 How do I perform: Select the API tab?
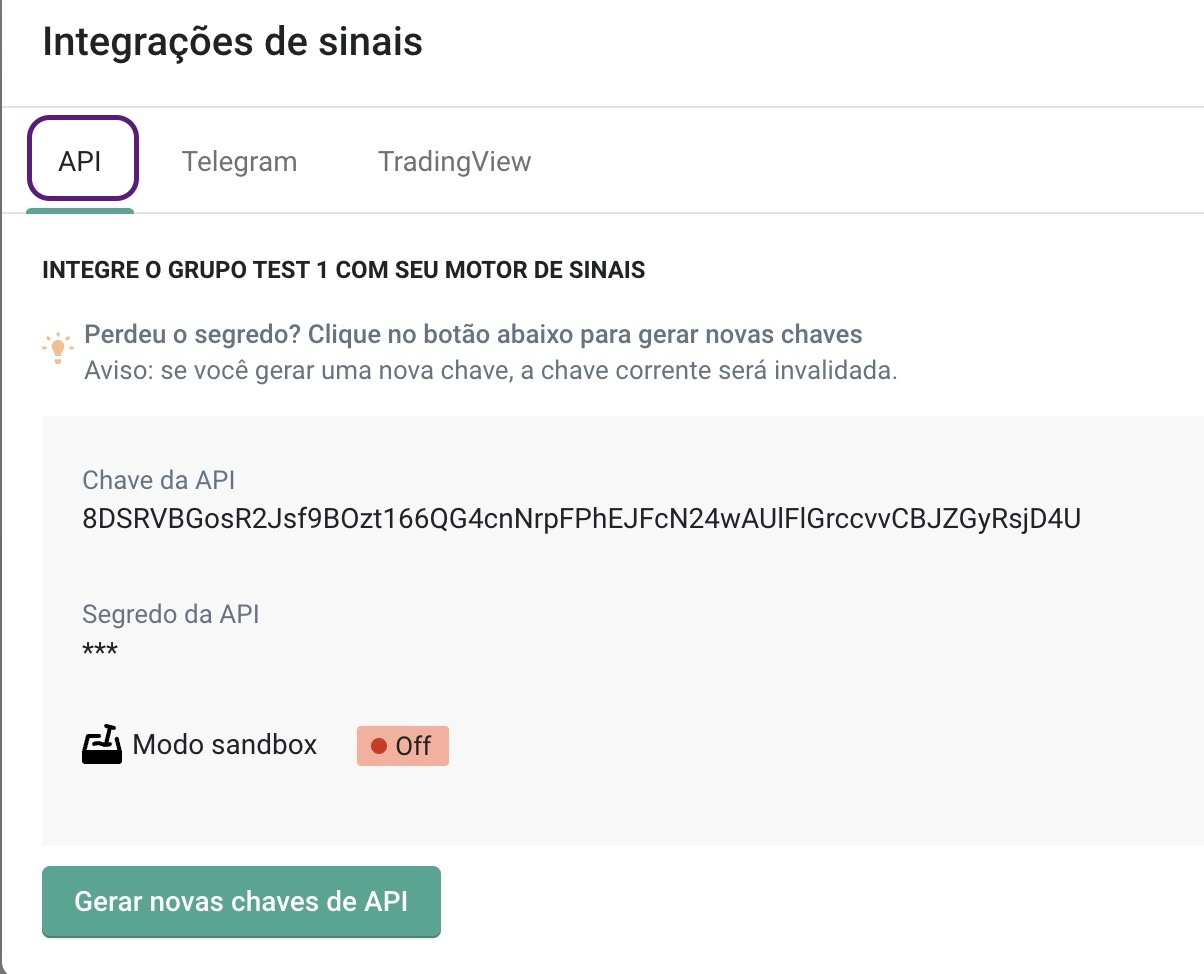coord(81,160)
